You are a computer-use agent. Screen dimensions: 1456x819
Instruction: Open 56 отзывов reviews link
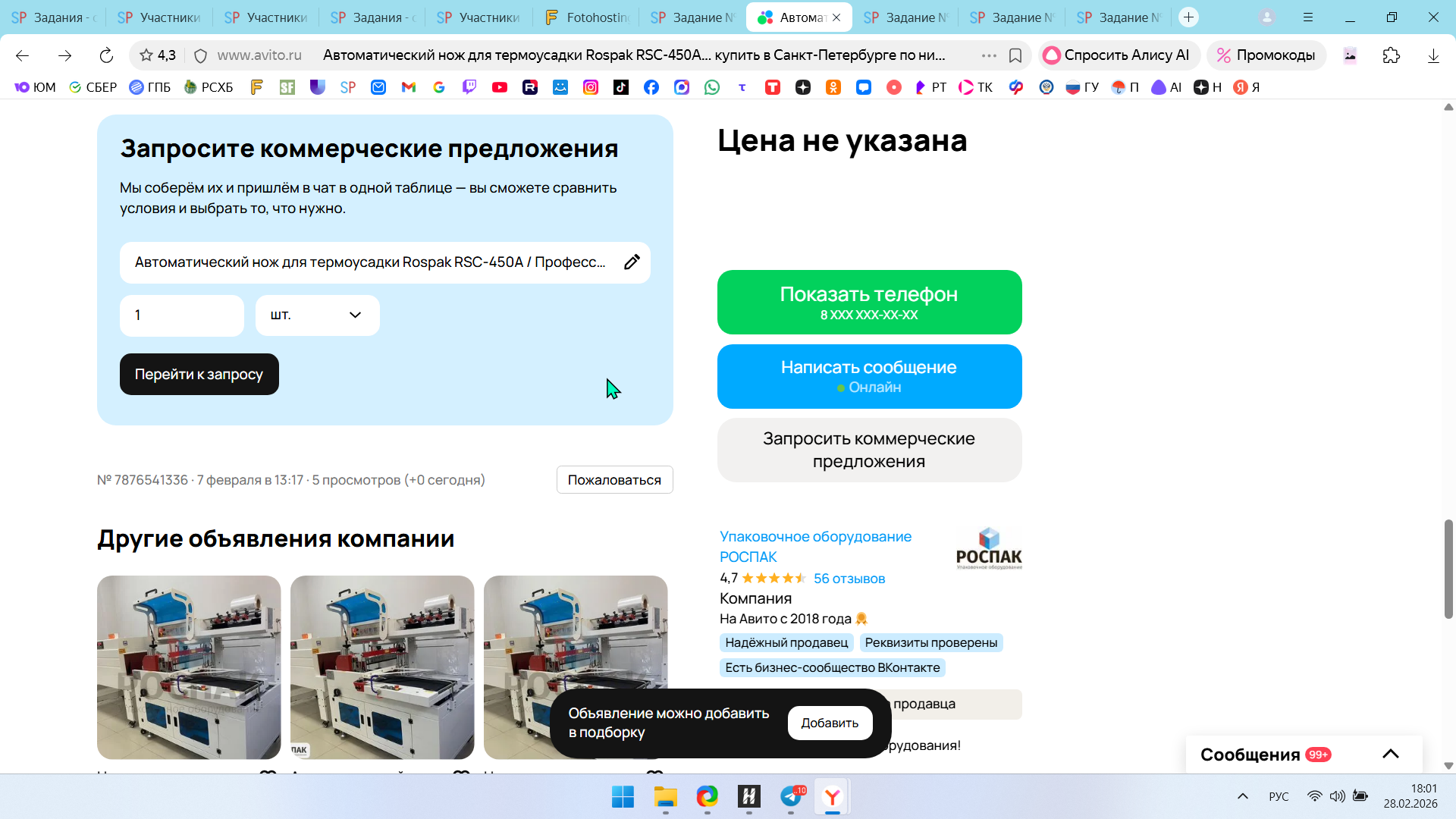click(x=849, y=579)
